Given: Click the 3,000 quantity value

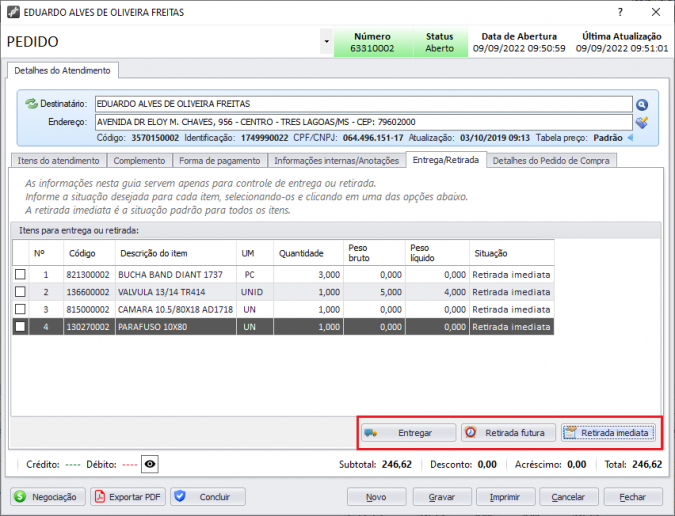Looking at the screenshot, I should click(x=329, y=275).
